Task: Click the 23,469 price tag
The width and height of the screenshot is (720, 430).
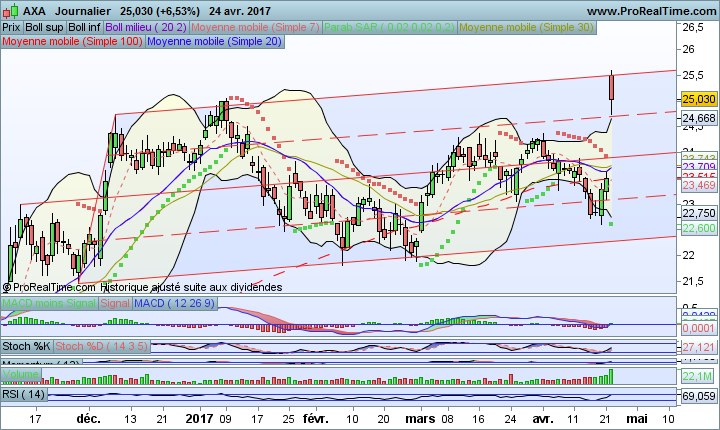Action: point(699,185)
